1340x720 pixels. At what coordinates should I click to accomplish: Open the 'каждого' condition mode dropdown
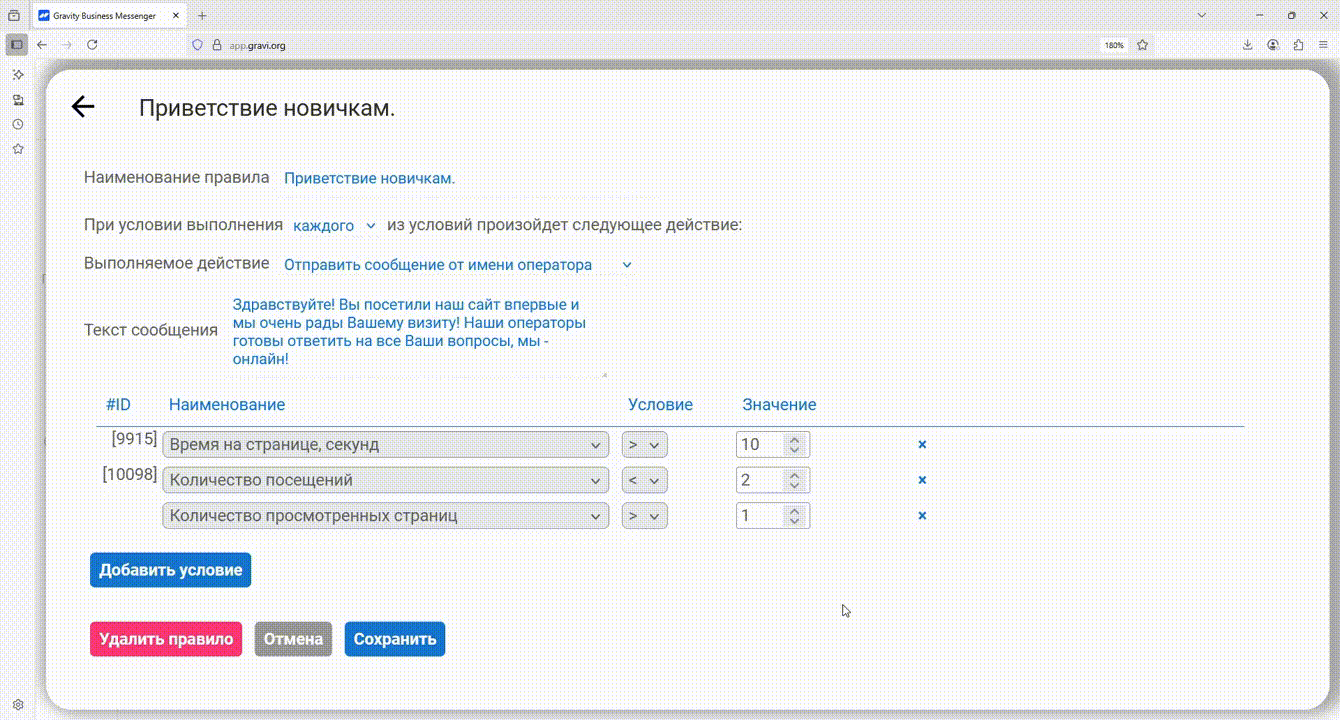(334, 226)
